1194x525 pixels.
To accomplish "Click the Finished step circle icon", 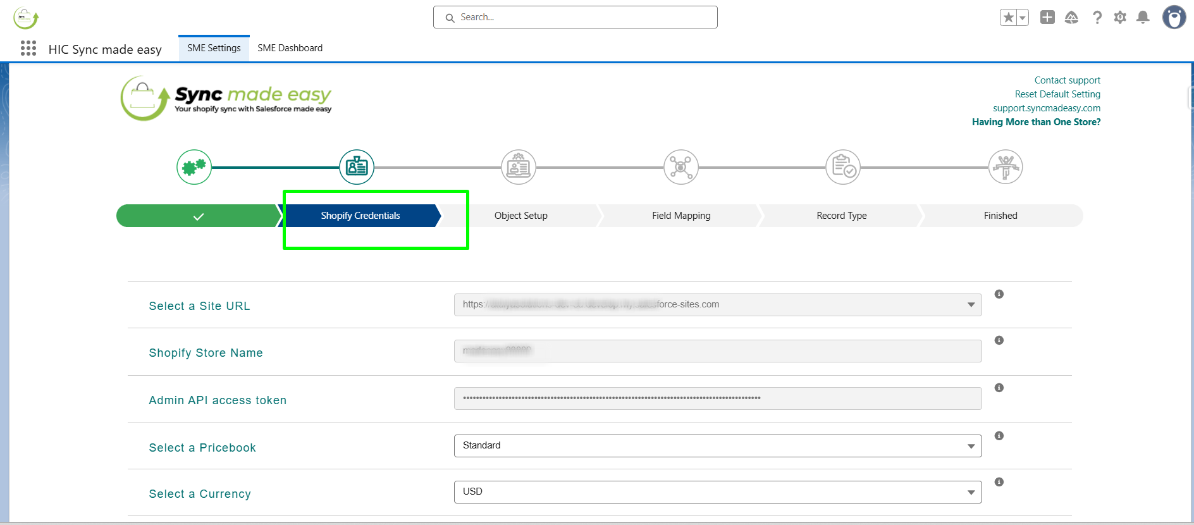I will [x=1005, y=166].
